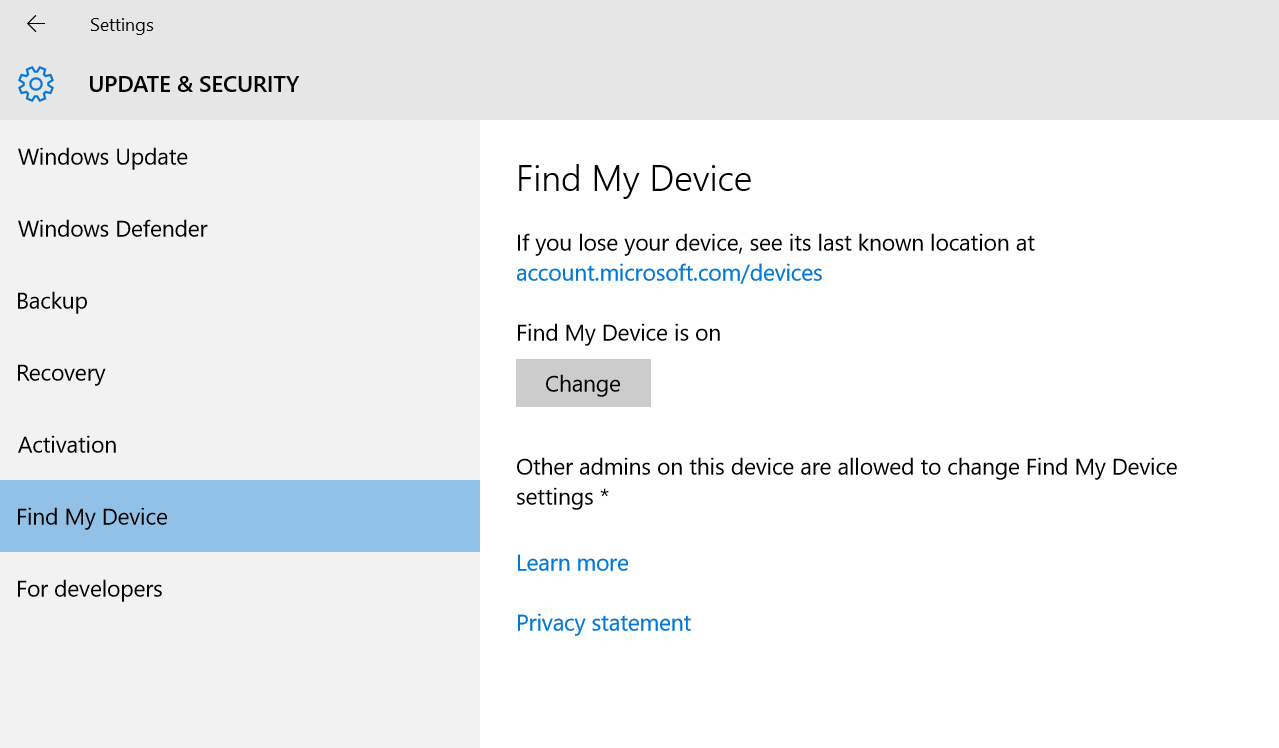The height and width of the screenshot is (748, 1279).
Task: Select Find My Device in the sidebar
Action: tap(240, 516)
